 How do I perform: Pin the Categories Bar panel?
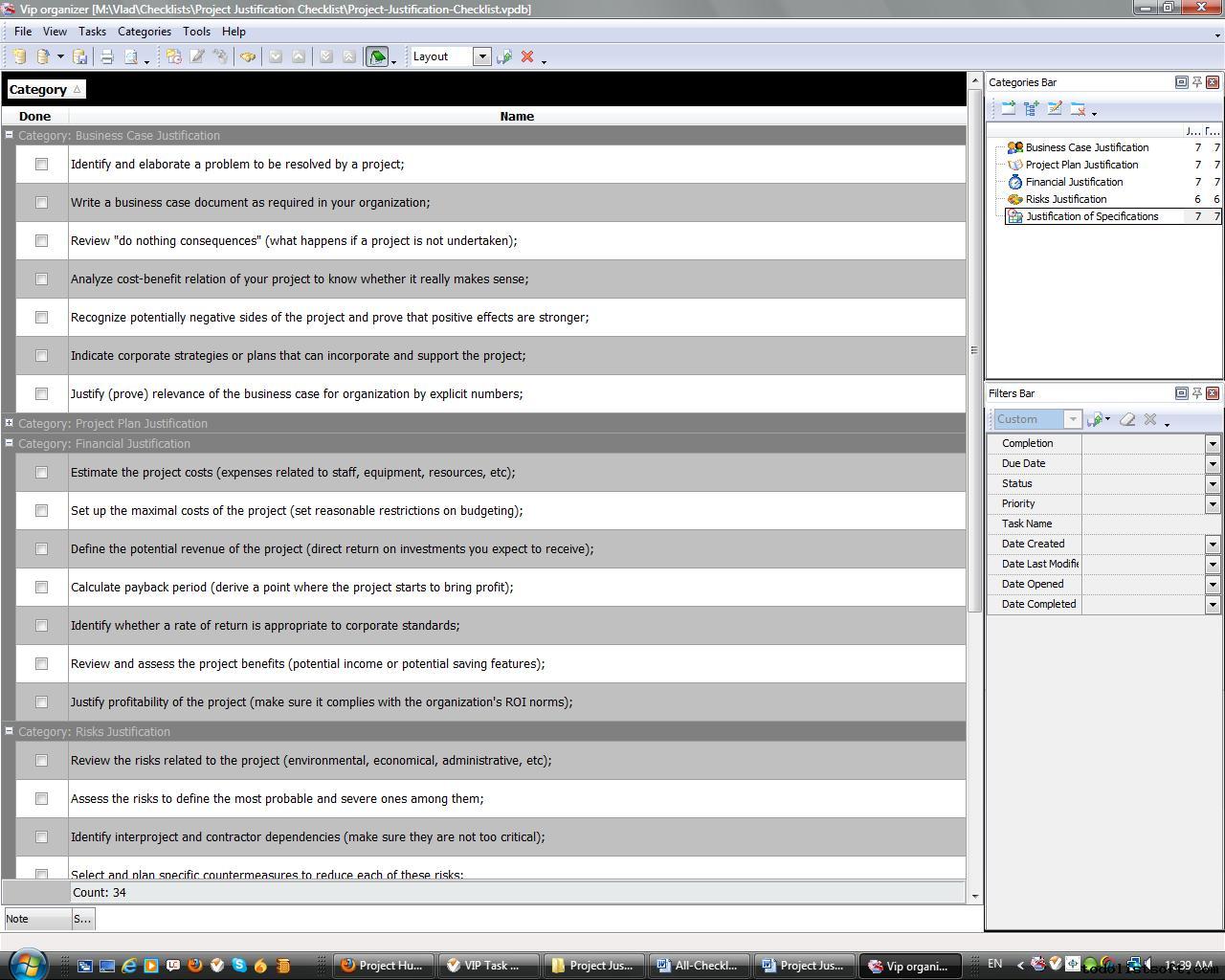point(1196,82)
